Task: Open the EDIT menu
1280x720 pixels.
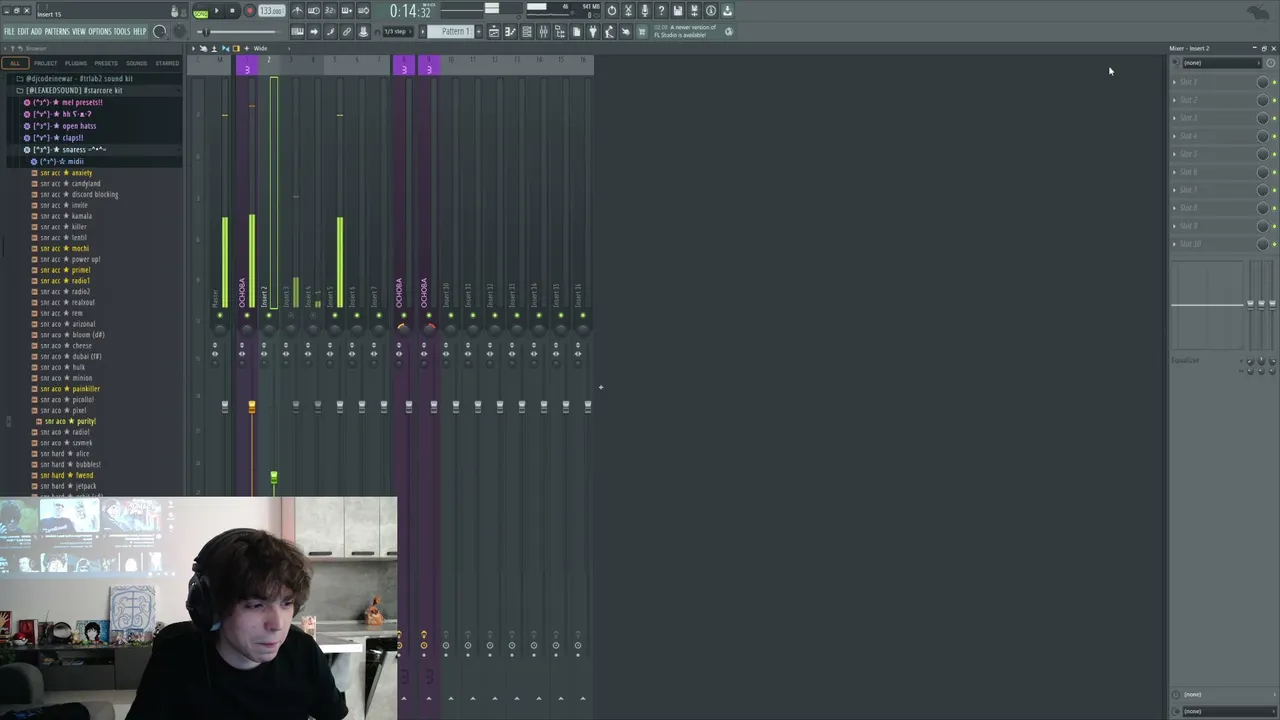Action: click(x=23, y=32)
